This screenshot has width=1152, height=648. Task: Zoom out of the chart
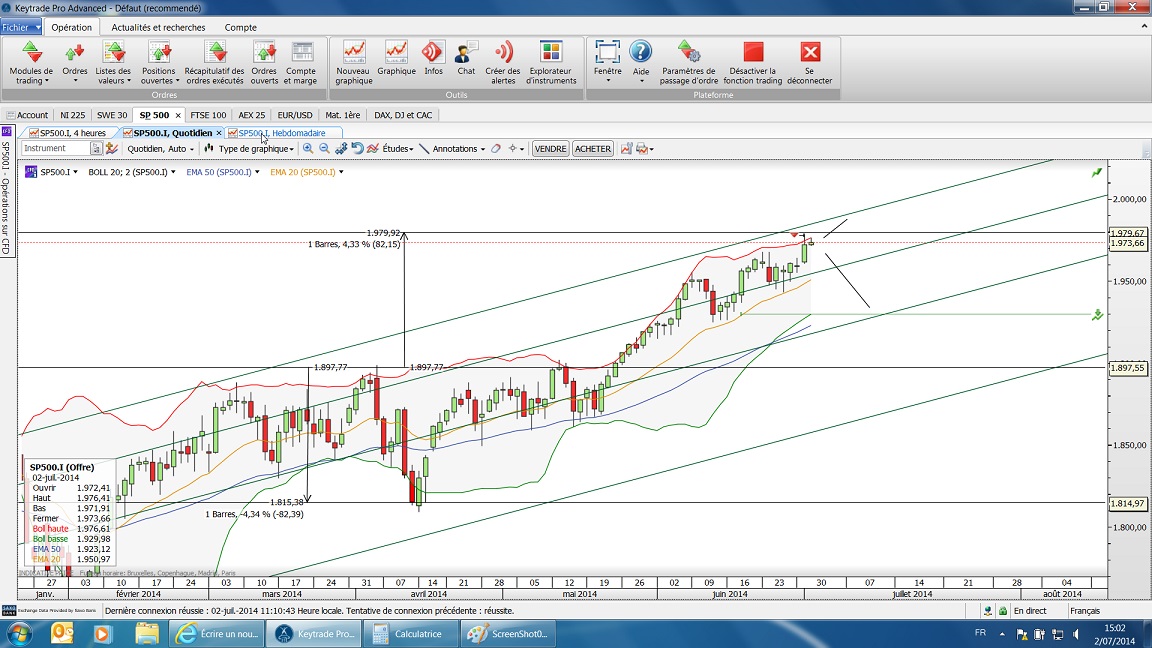click(324, 148)
